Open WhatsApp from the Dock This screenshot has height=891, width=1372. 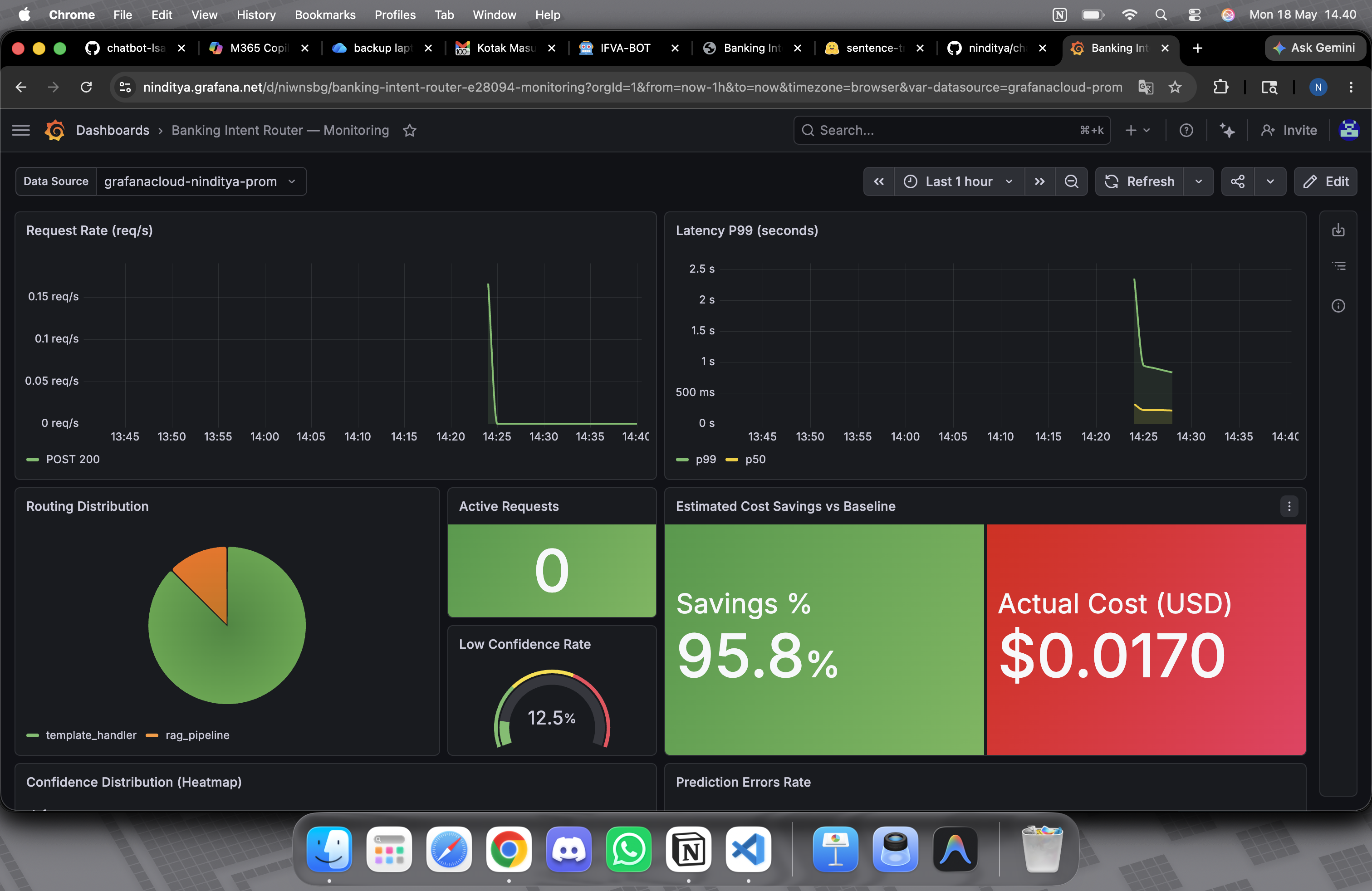(x=628, y=850)
